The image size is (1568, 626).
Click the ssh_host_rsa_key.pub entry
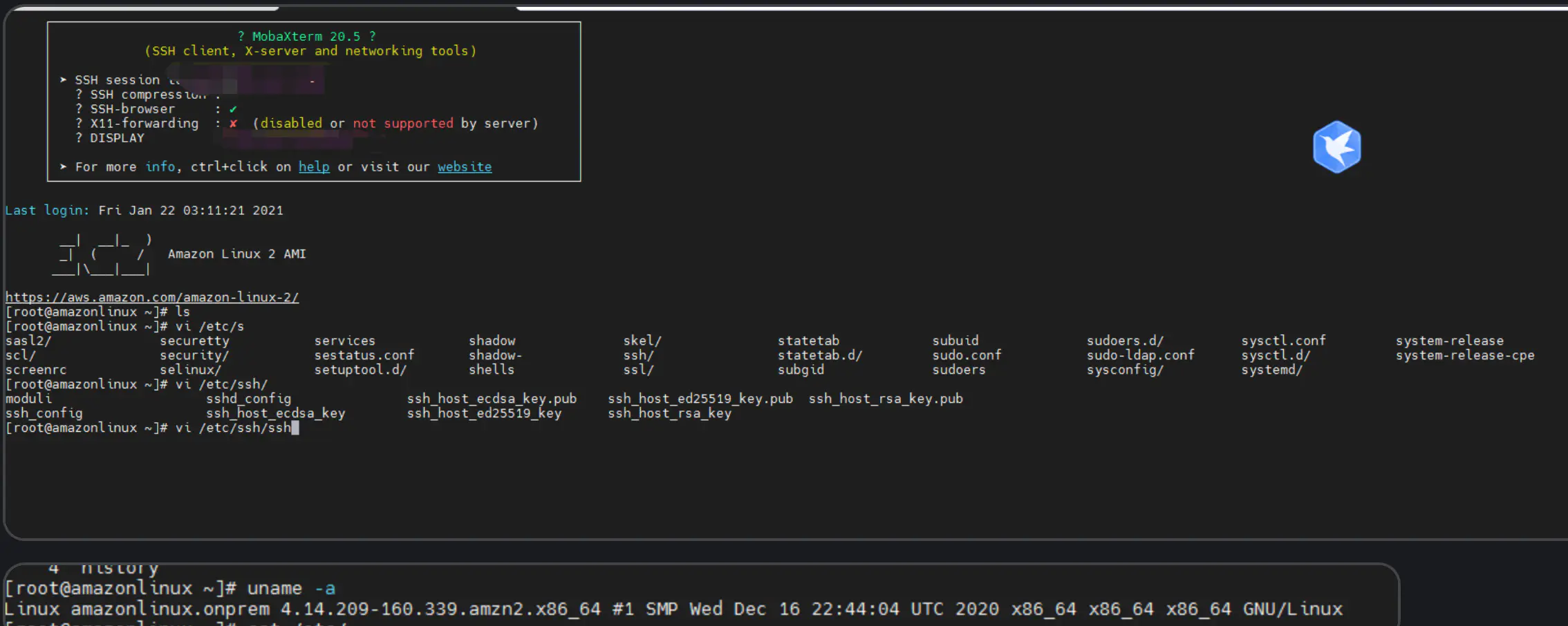[886, 399]
